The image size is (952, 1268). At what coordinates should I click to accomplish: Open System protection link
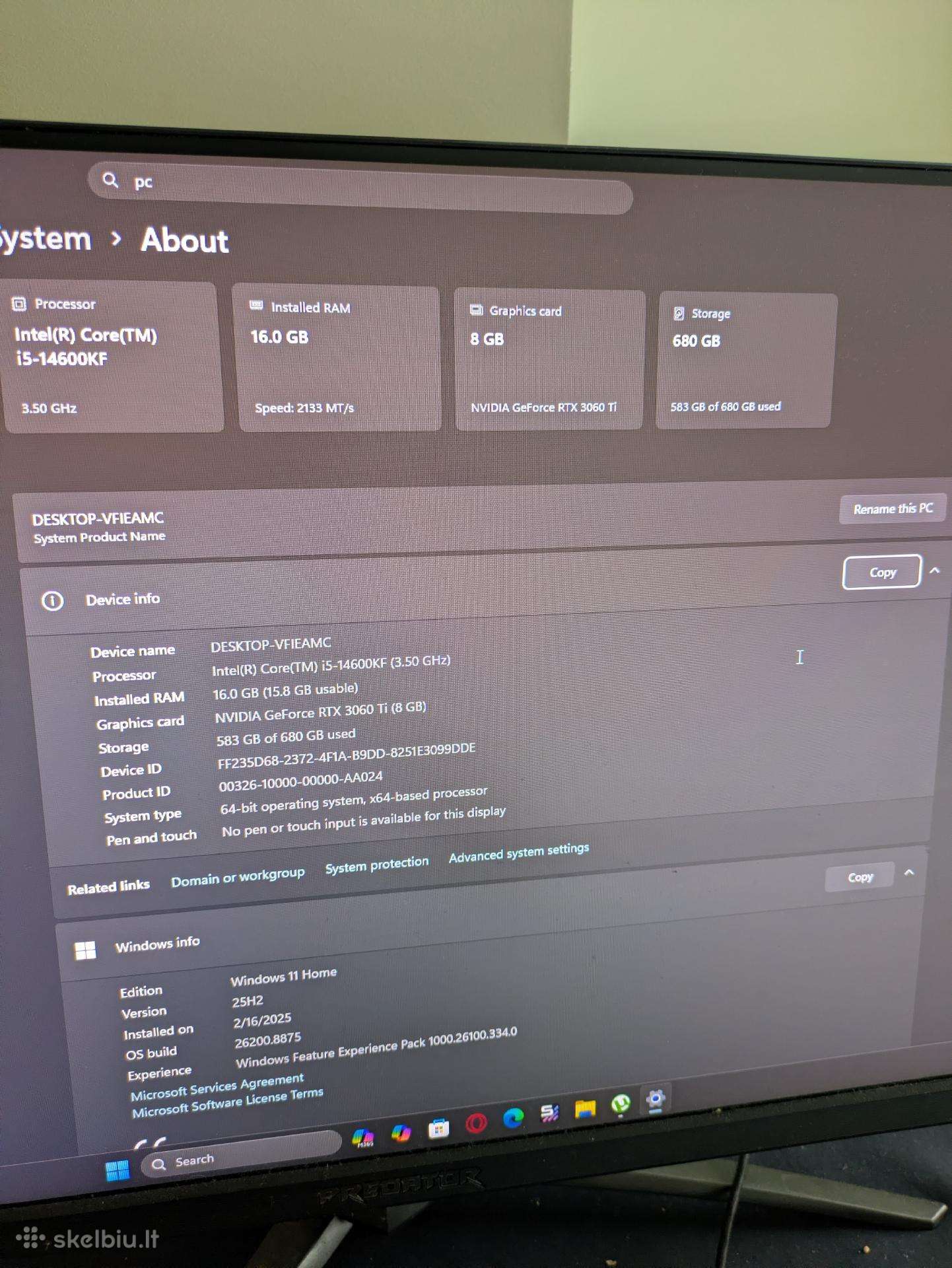coord(376,865)
